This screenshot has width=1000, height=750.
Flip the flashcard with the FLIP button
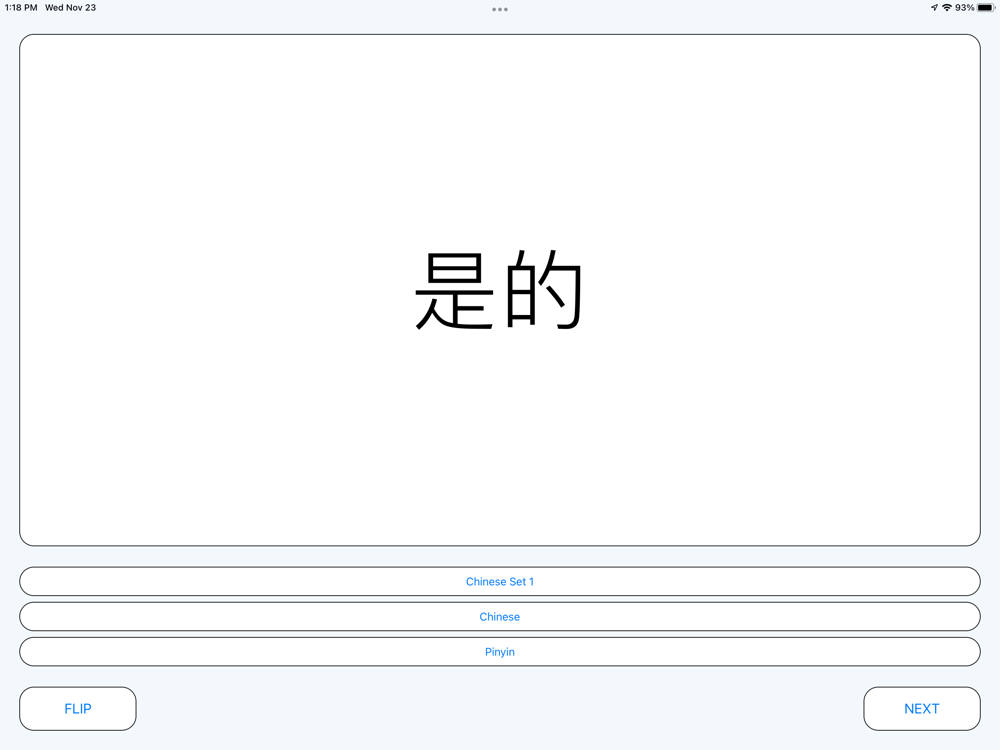(78, 709)
